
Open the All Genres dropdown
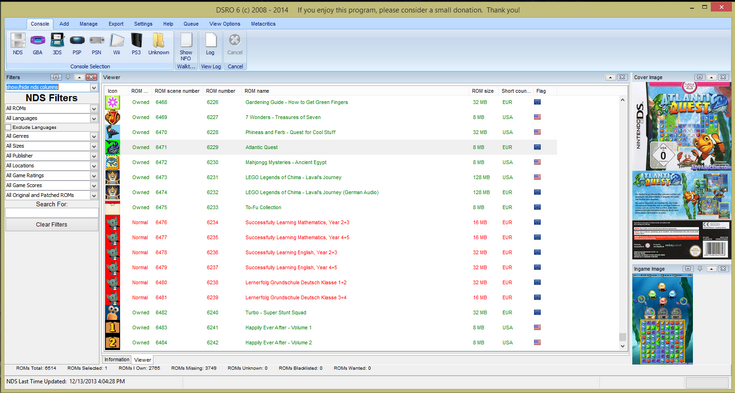pos(94,136)
